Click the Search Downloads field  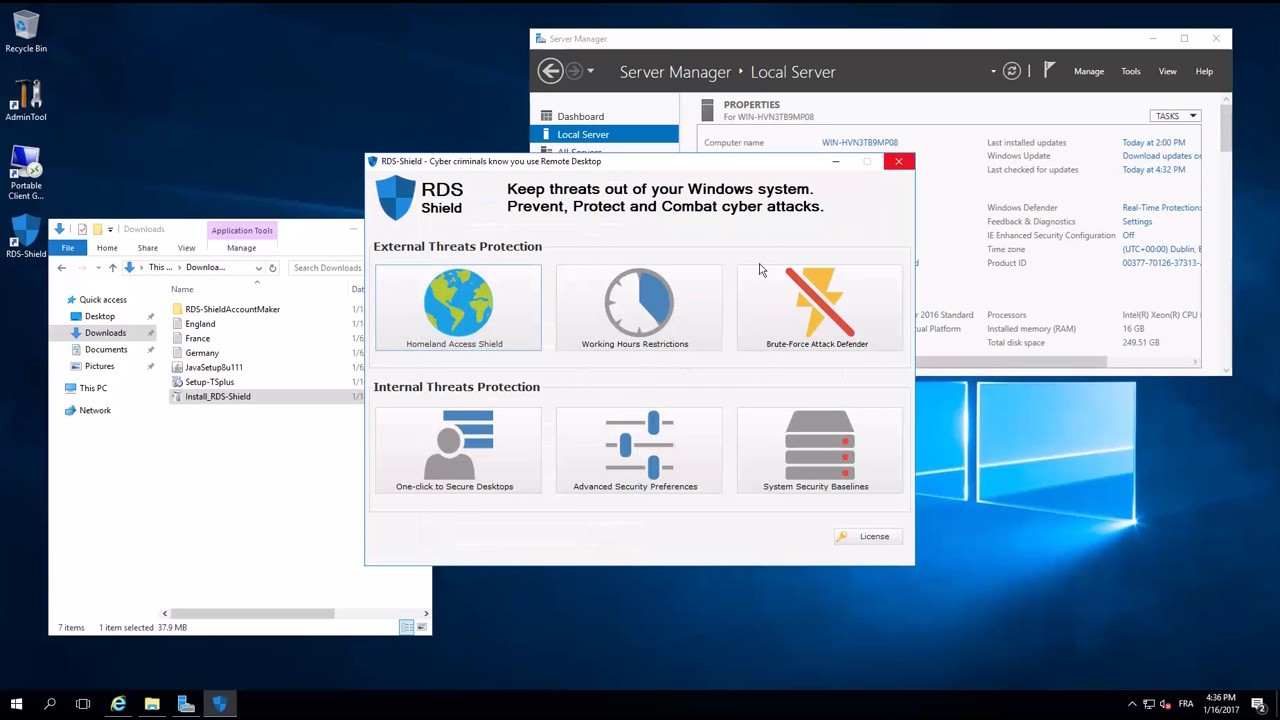click(327, 268)
